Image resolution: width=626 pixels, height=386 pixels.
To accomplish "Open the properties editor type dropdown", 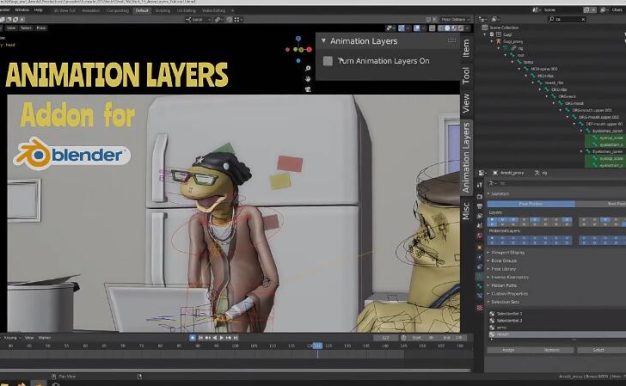I will coord(482,173).
